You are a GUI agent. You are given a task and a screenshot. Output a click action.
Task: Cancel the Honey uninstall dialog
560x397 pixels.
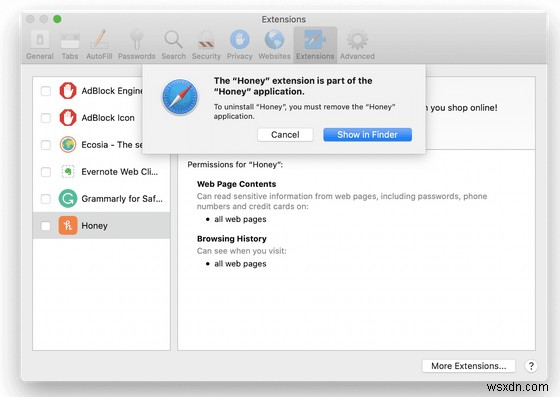click(x=285, y=135)
